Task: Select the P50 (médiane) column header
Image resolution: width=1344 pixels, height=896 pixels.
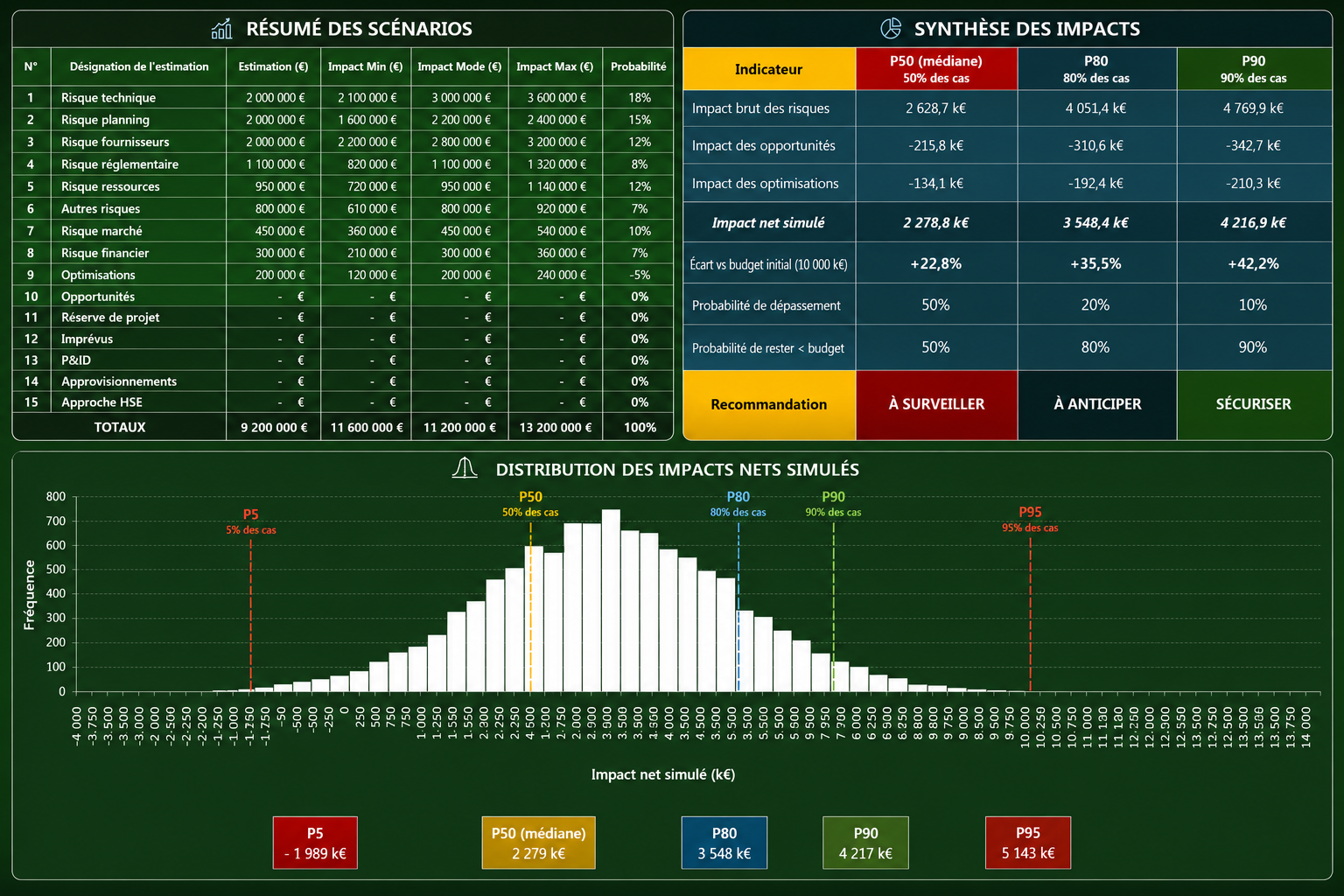Action: coord(936,69)
